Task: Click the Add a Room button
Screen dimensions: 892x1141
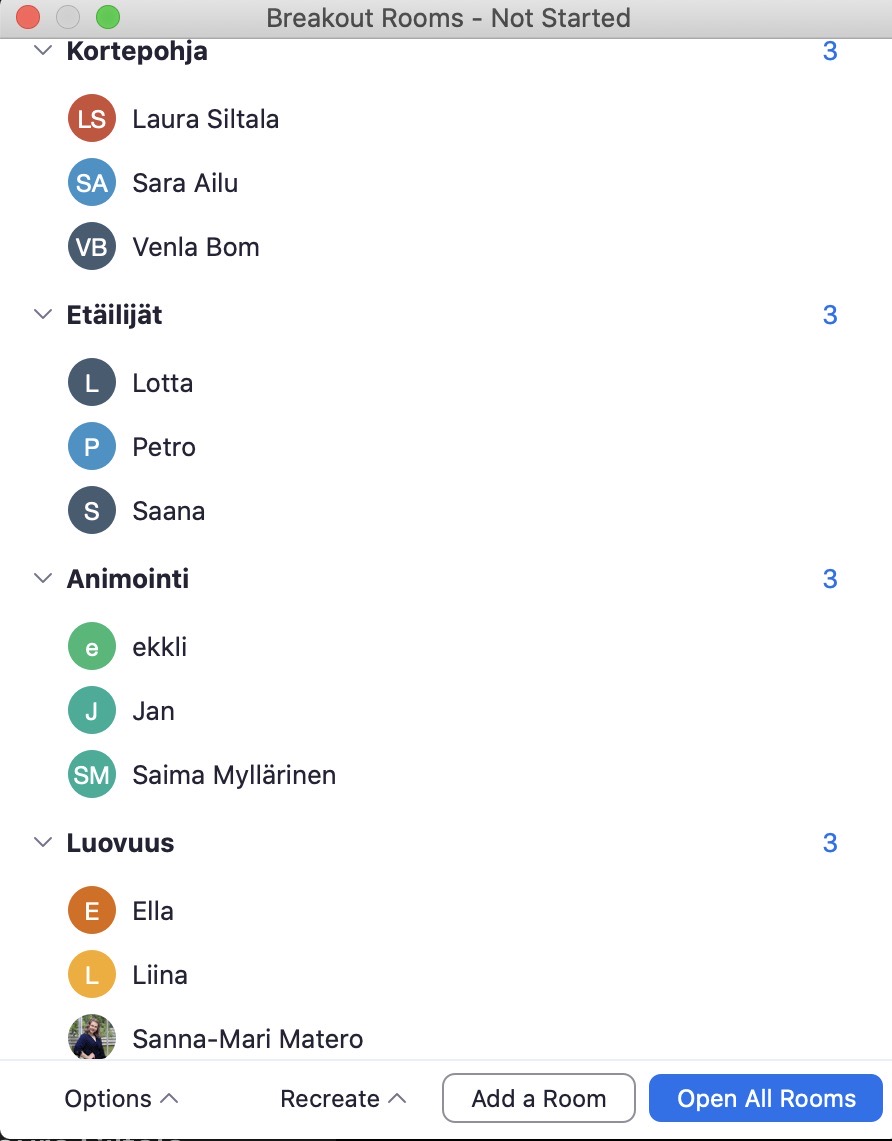Action: [x=539, y=1098]
